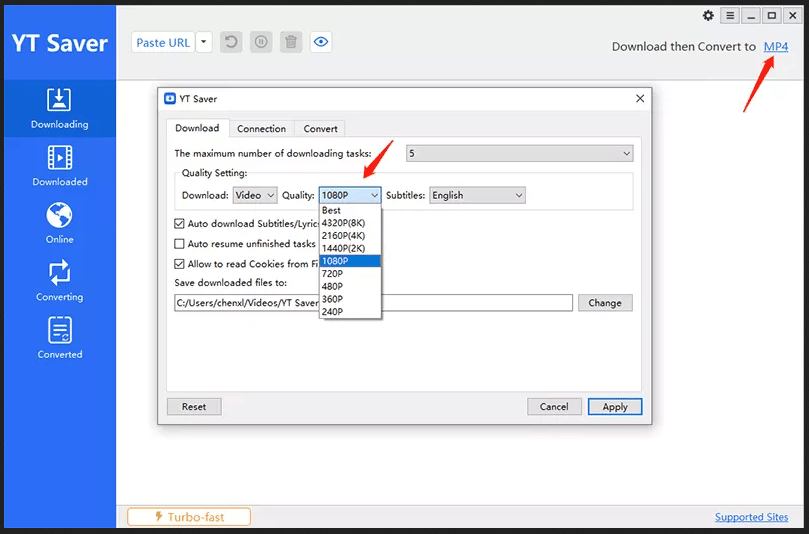The image size is (809, 534).
Task: Uncheck Auto download Subtitles/Lyrics checkbox
Action: tap(180, 224)
